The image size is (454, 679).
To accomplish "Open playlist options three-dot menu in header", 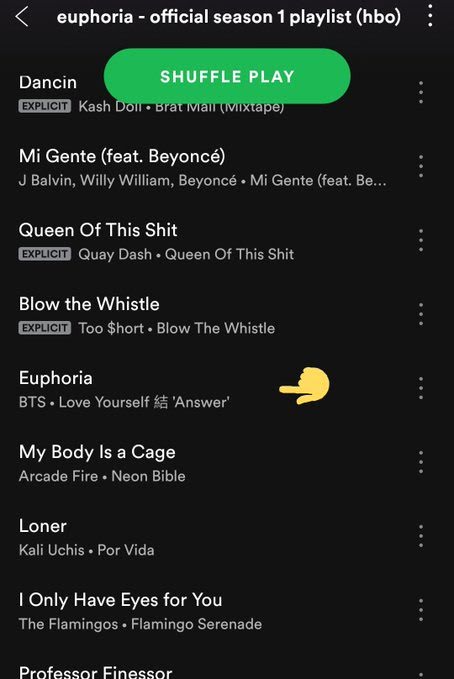I will coord(430,16).
